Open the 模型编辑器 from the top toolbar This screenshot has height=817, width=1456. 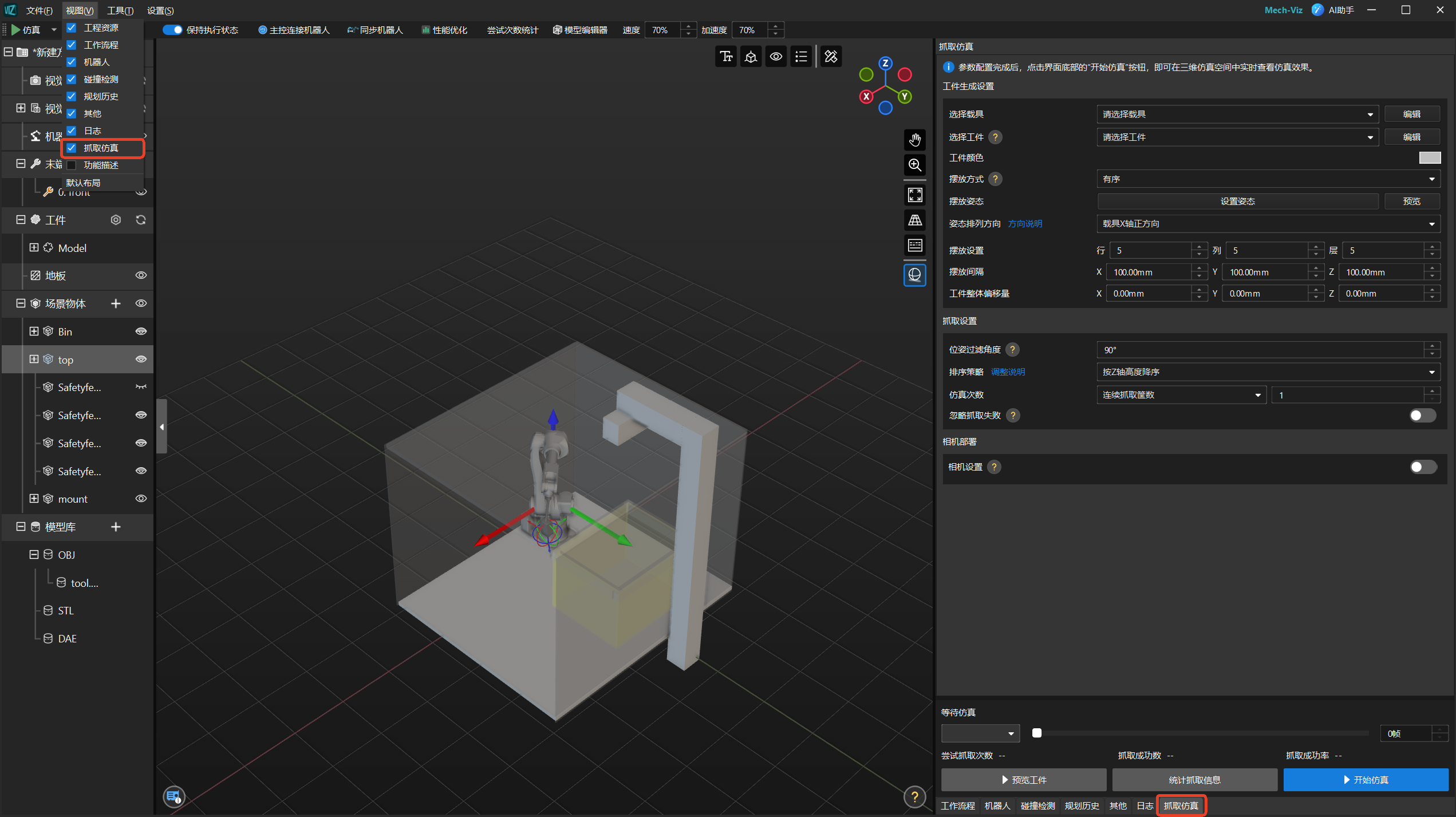(x=580, y=30)
